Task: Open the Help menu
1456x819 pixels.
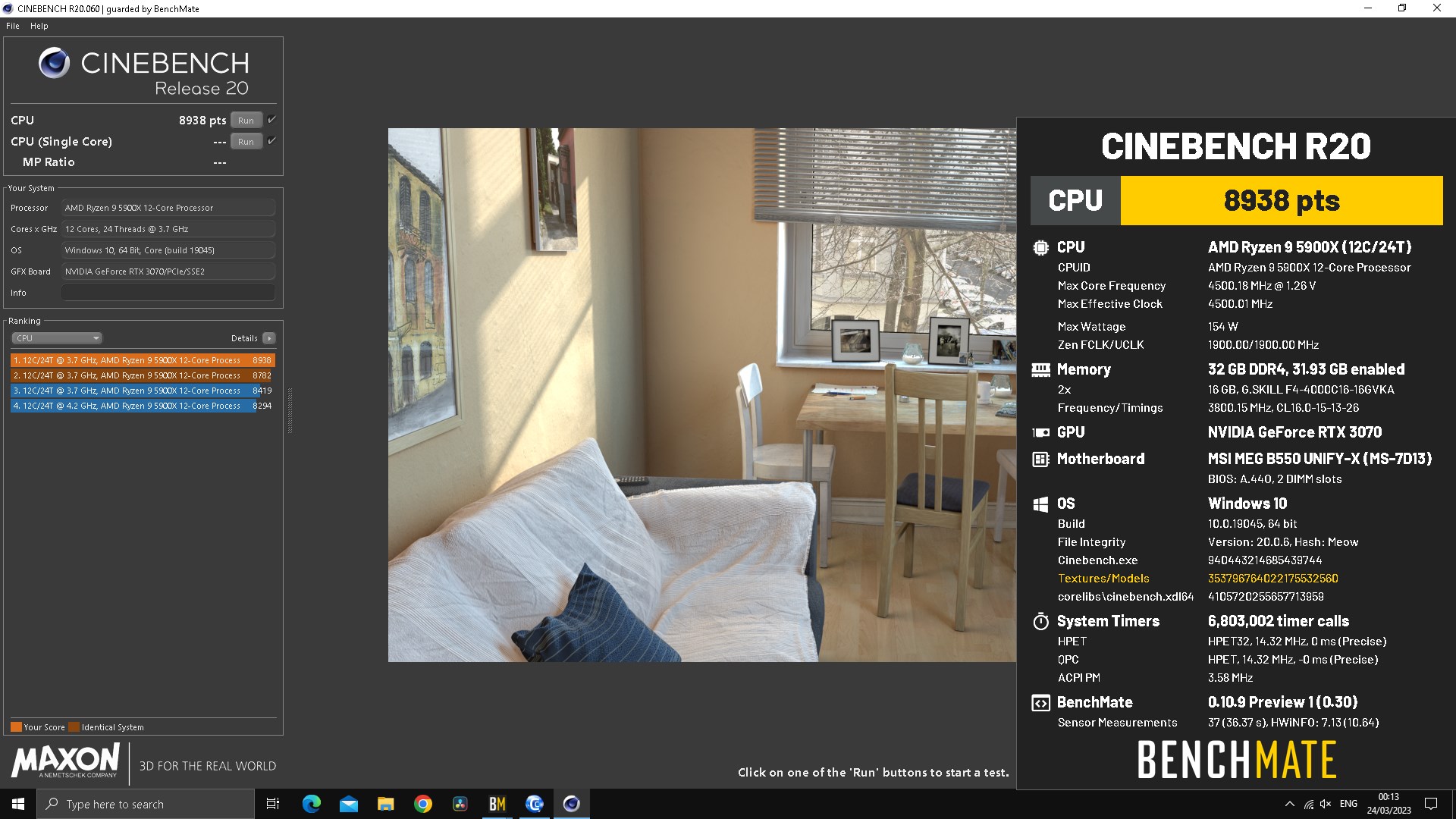Action: [39, 26]
